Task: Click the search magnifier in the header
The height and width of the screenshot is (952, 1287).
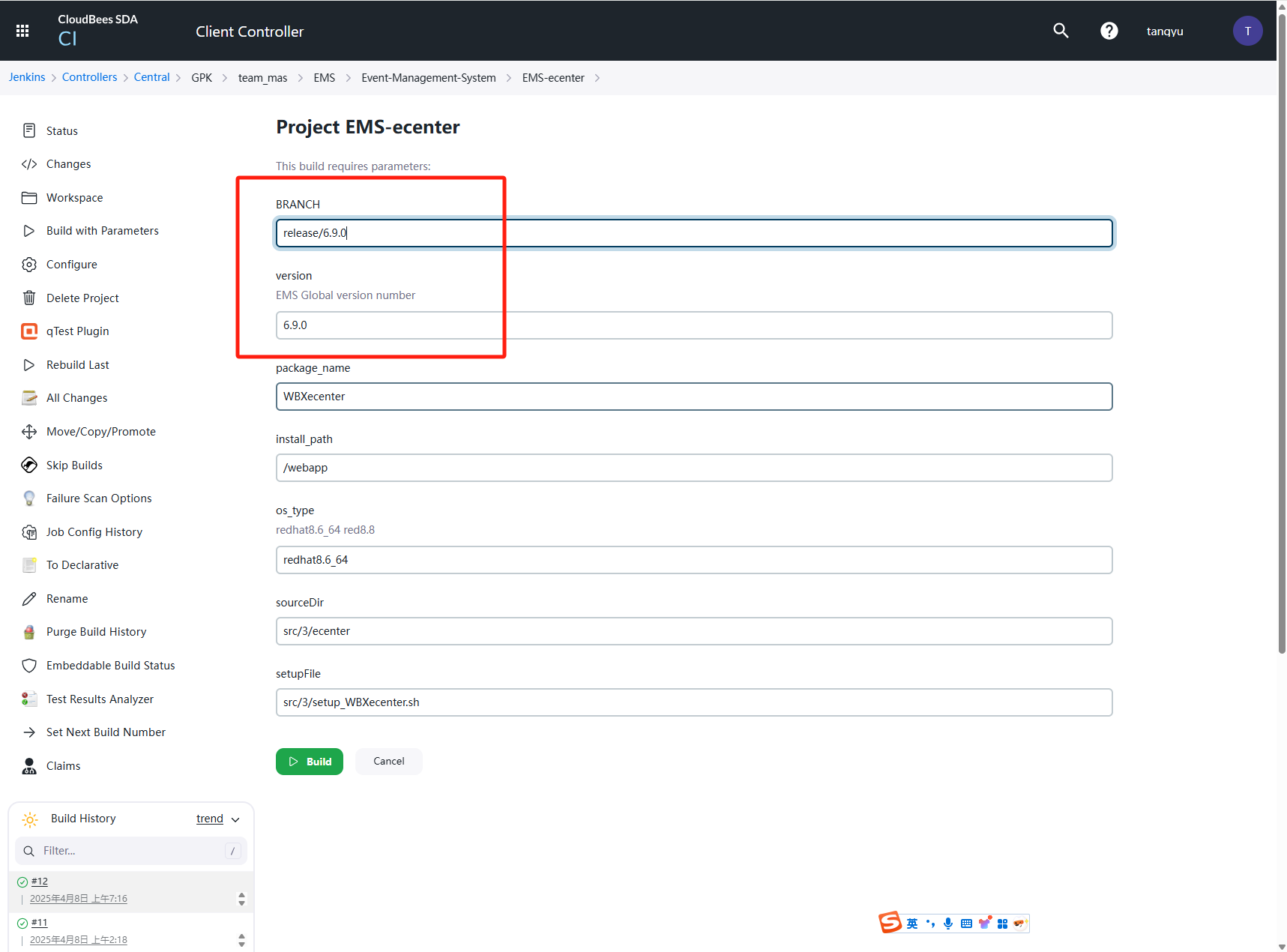Action: (x=1061, y=31)
